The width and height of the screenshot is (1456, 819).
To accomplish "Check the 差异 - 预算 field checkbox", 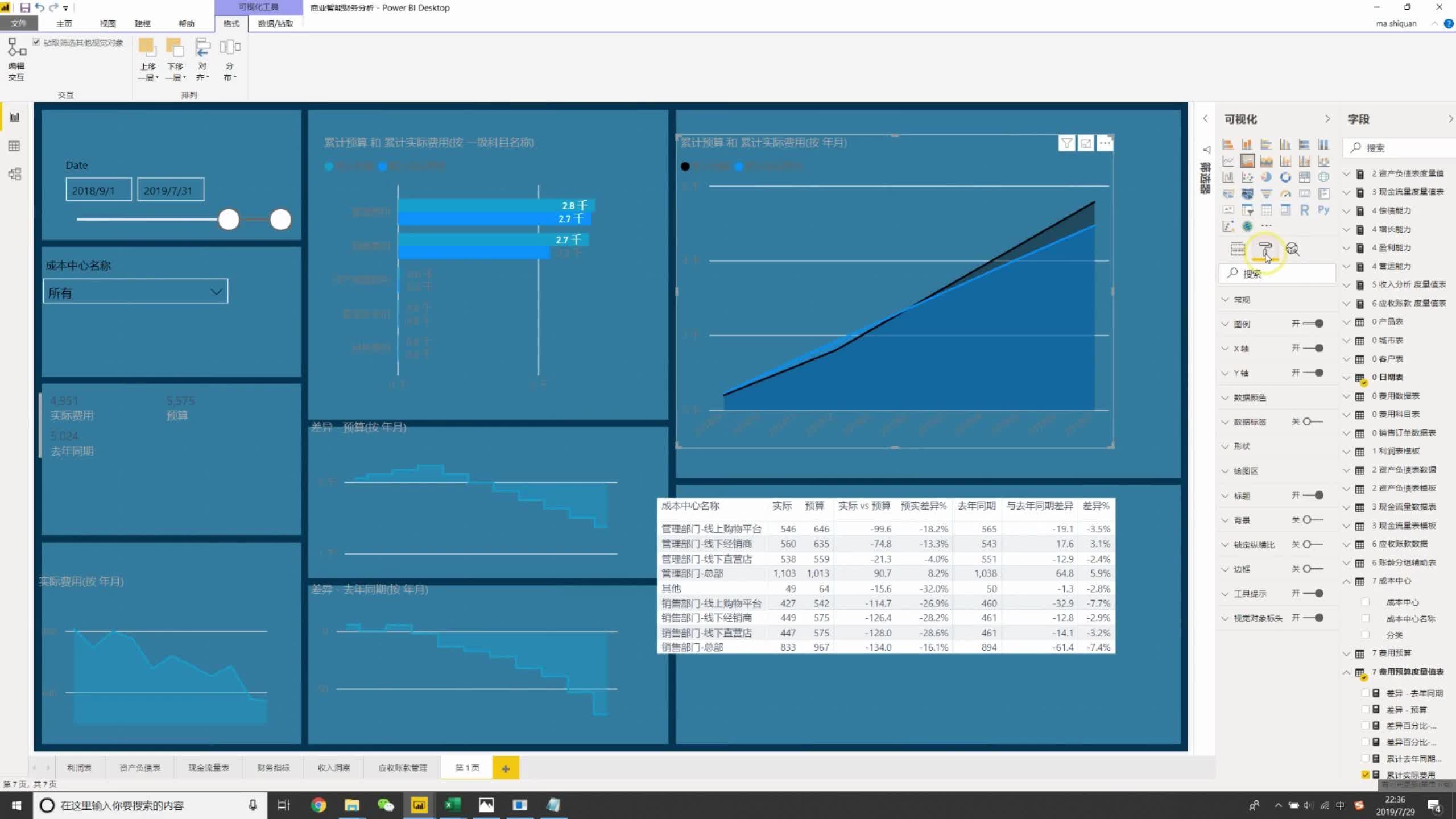I will (1366, 709).
